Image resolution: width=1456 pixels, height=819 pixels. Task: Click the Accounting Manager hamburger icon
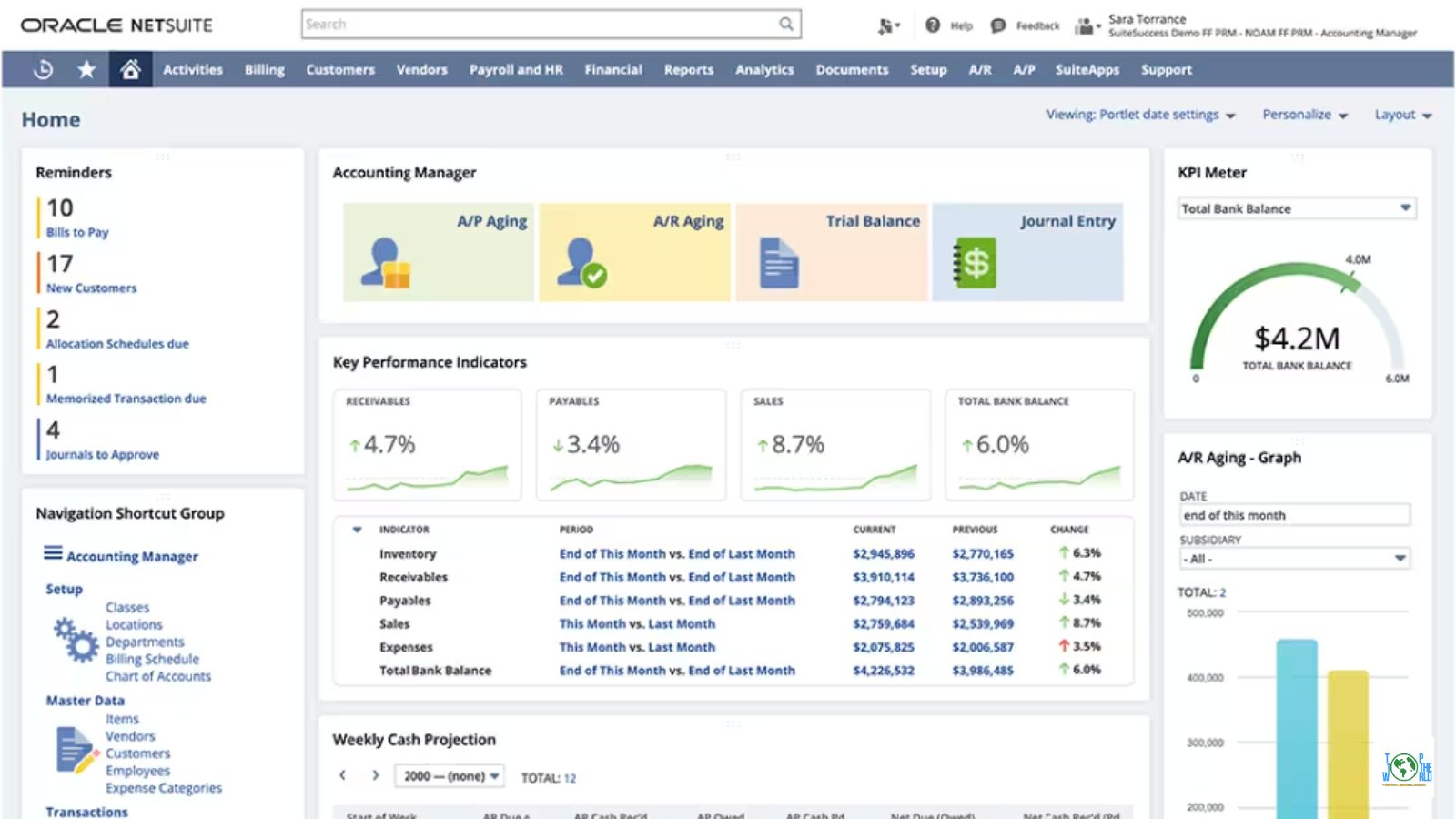(54, 553)
